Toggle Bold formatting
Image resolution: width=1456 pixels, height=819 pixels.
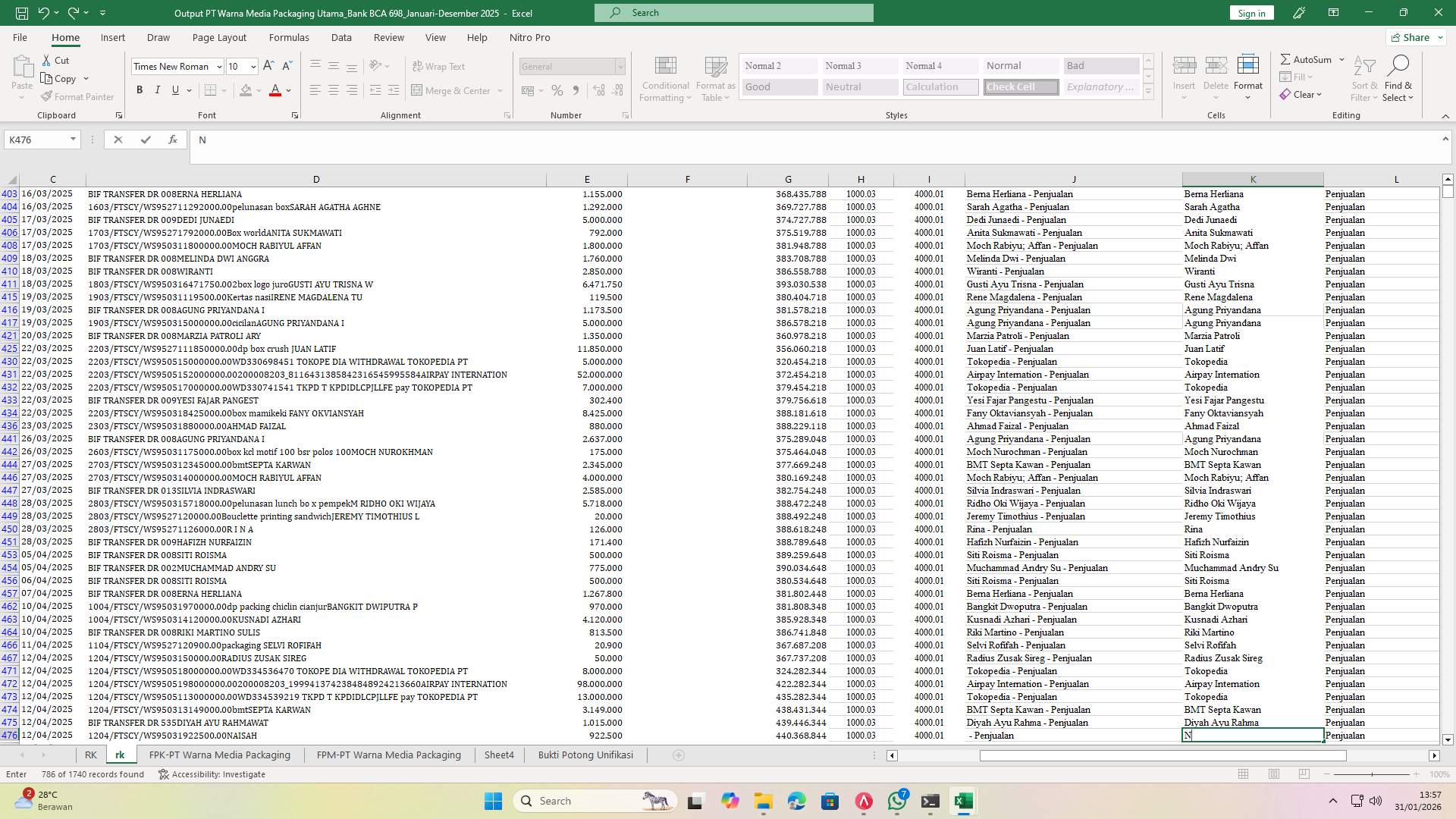(140, 89)
